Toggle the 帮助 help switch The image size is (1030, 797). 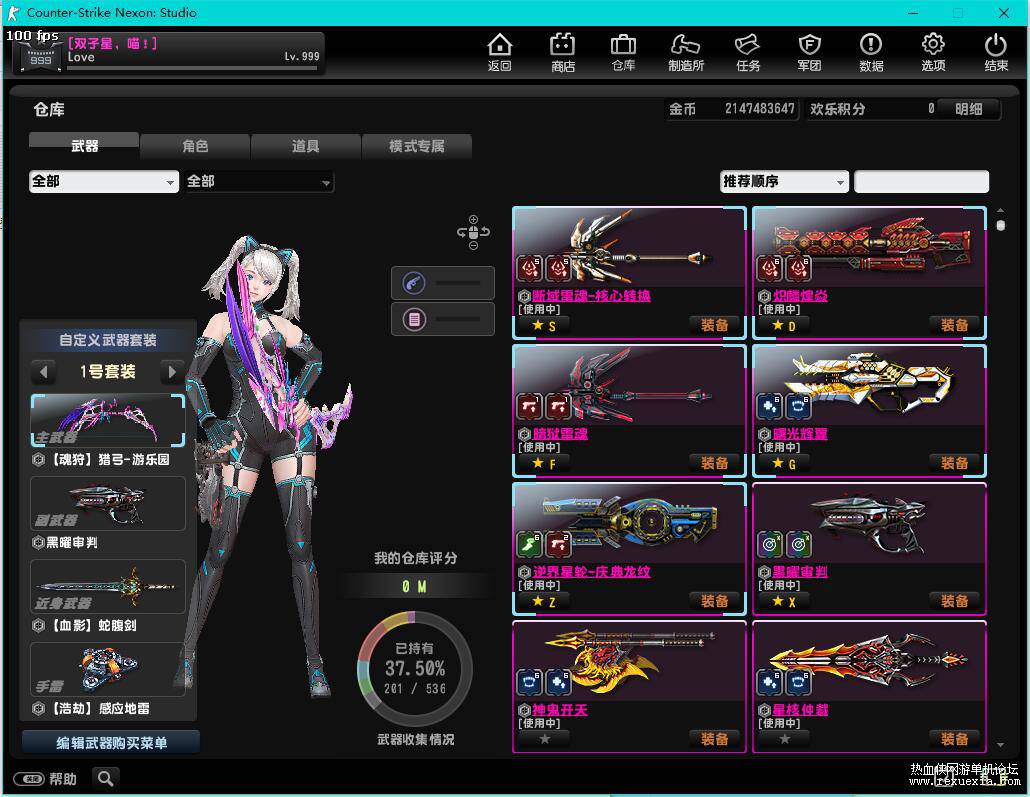click(x=29, y=779)
